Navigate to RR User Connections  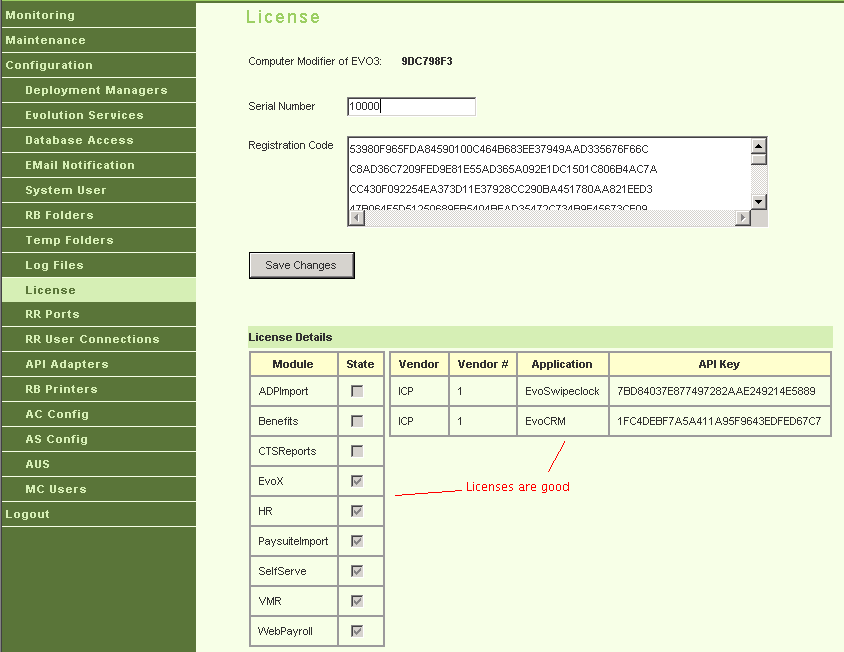click(x=92, y=339)
